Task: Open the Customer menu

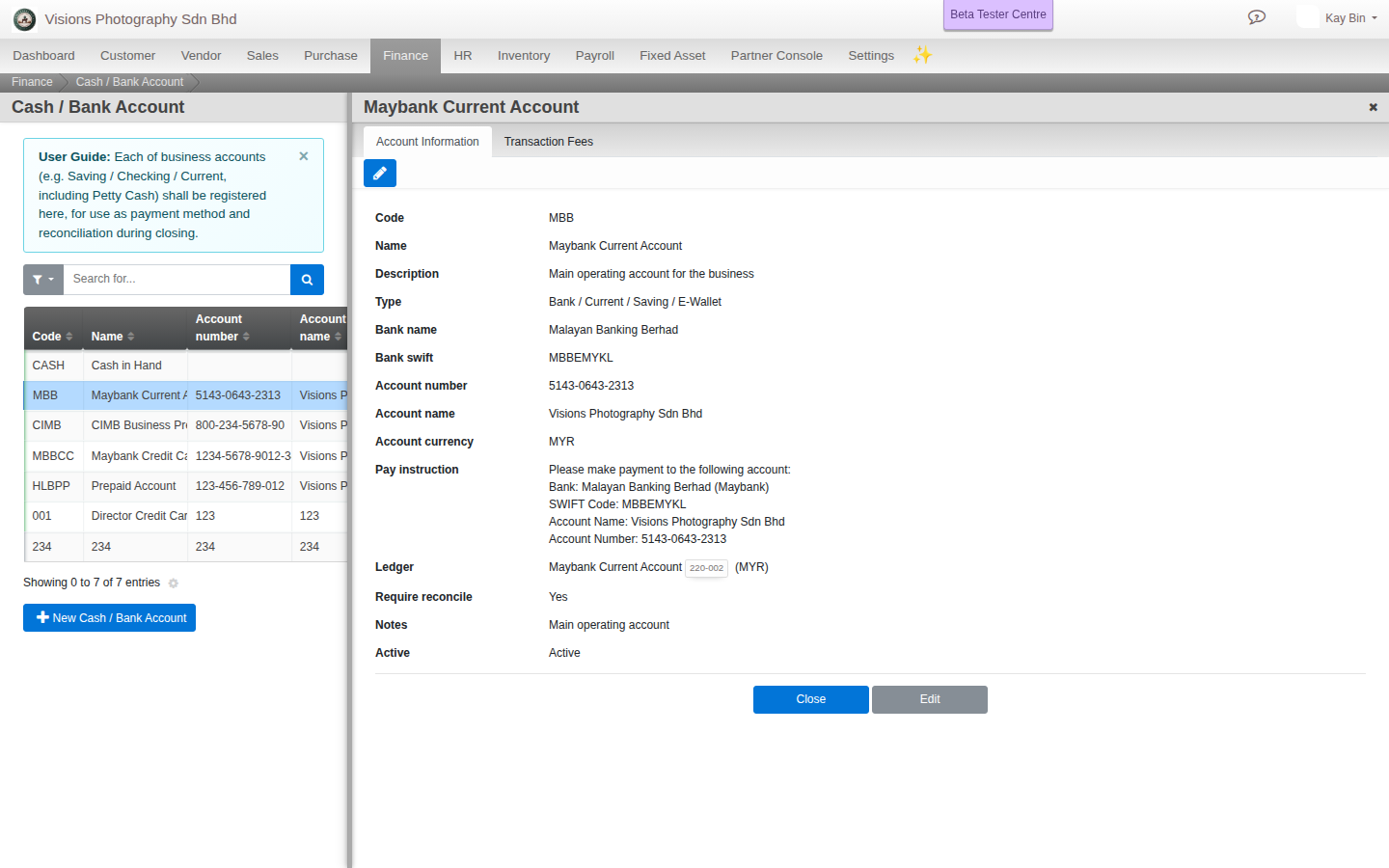Action: (x=127, y=56)
